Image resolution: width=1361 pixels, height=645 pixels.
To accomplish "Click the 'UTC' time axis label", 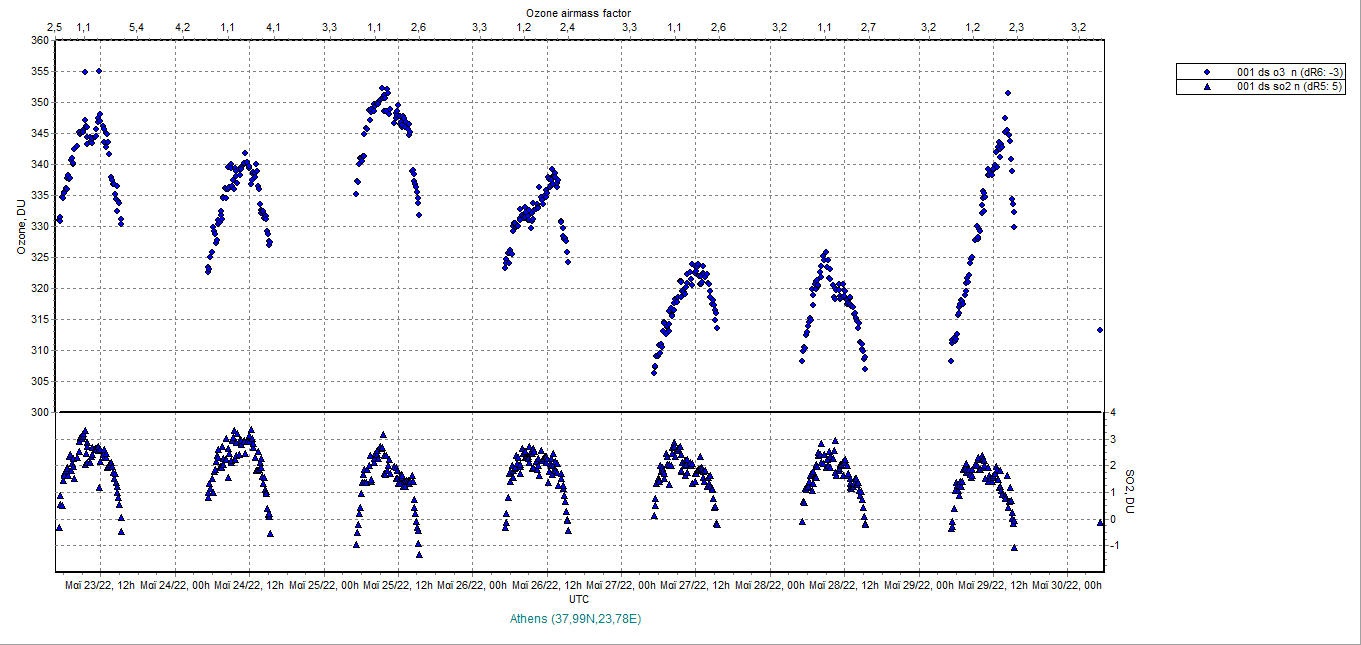I will click(579, 598).
